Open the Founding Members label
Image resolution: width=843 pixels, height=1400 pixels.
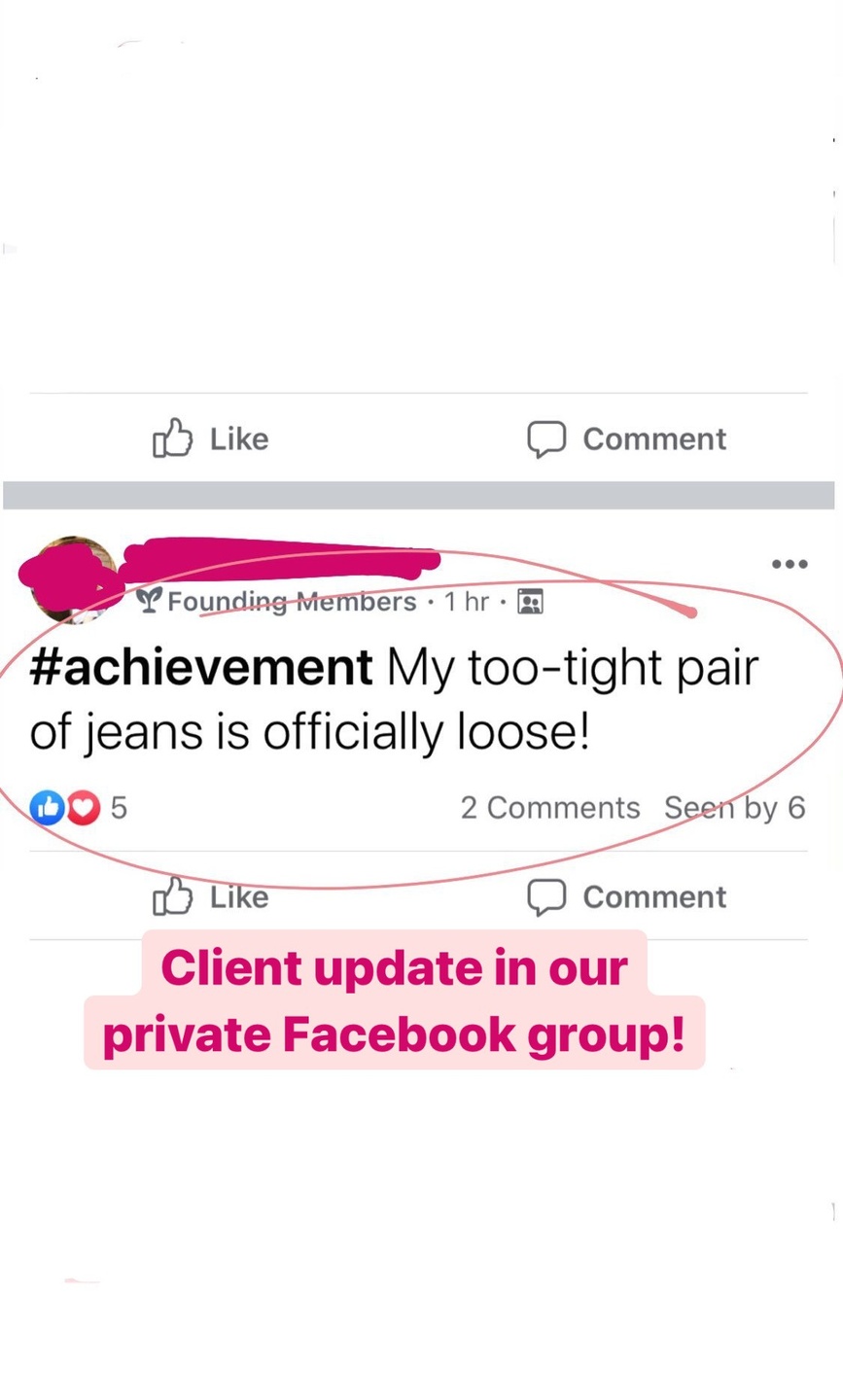click(x=292, y=602)
